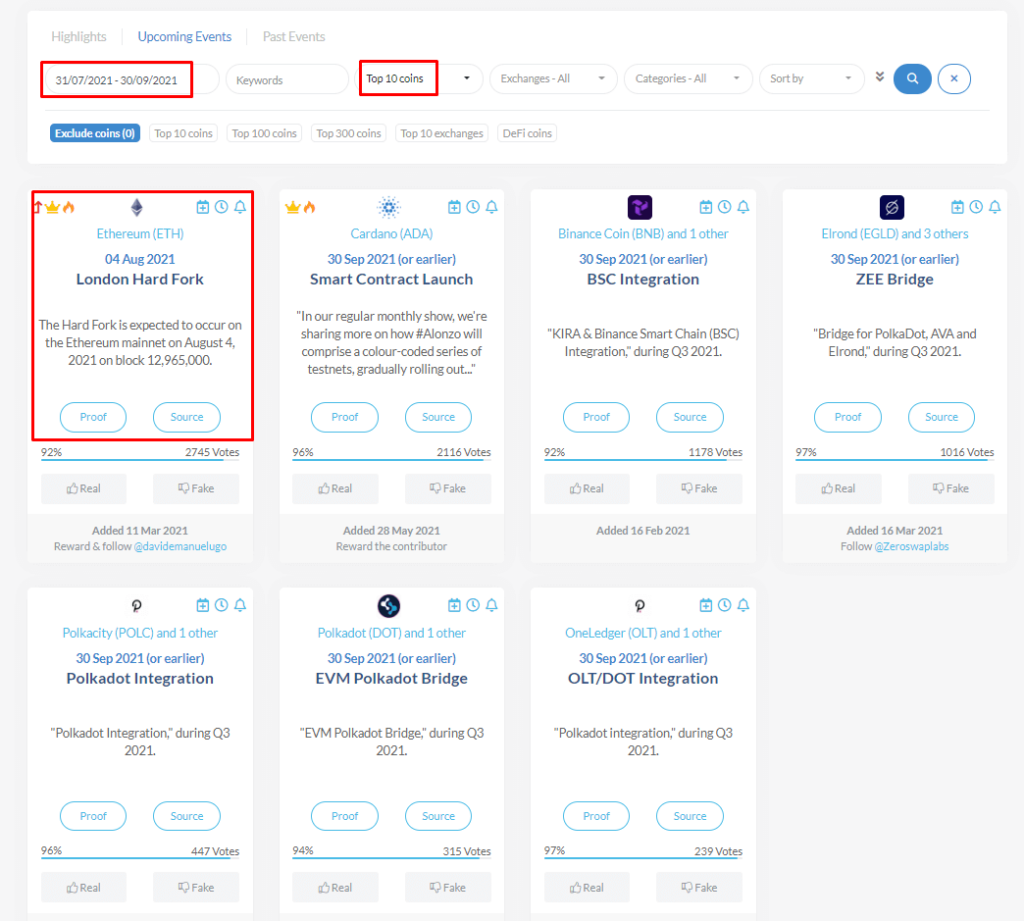Open the Polkacity (POLC) and 1 other link

coord(140,633)
